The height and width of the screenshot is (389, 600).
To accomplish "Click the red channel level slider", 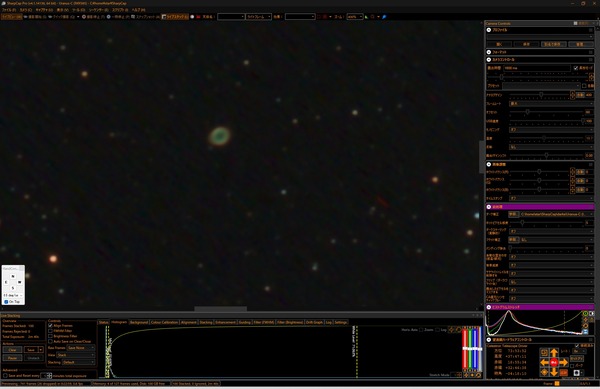I will [x=465, y=349].
